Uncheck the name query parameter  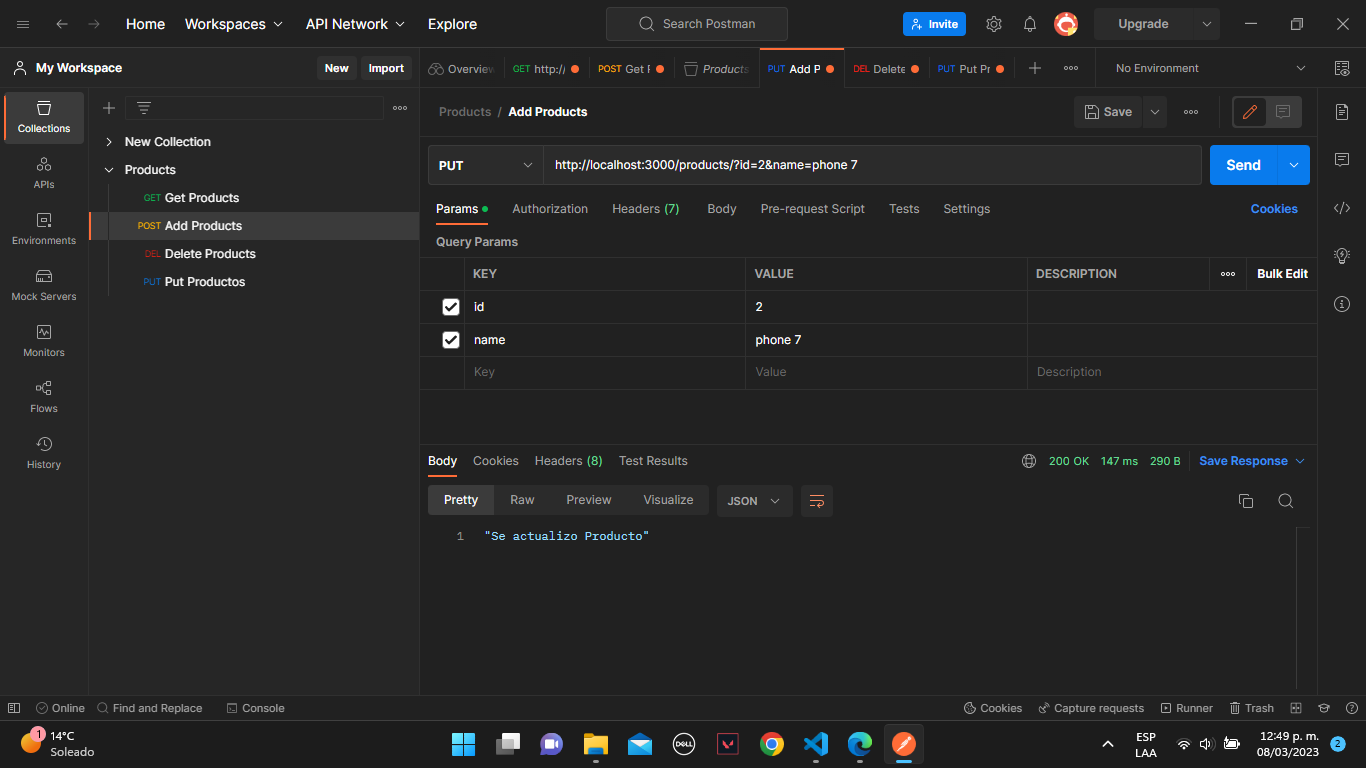[451, 339]
